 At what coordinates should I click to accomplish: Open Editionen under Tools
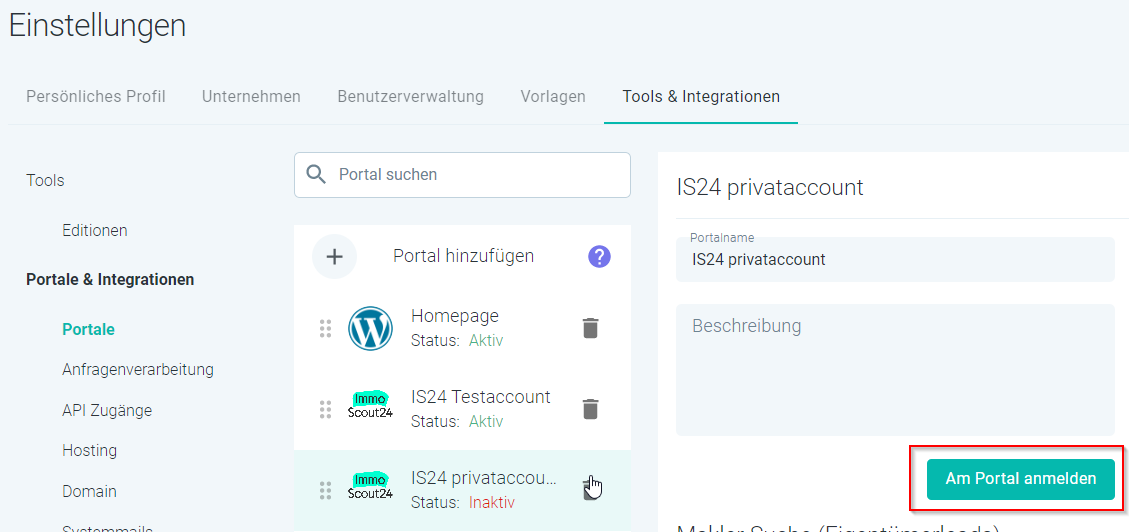point(95,230)
